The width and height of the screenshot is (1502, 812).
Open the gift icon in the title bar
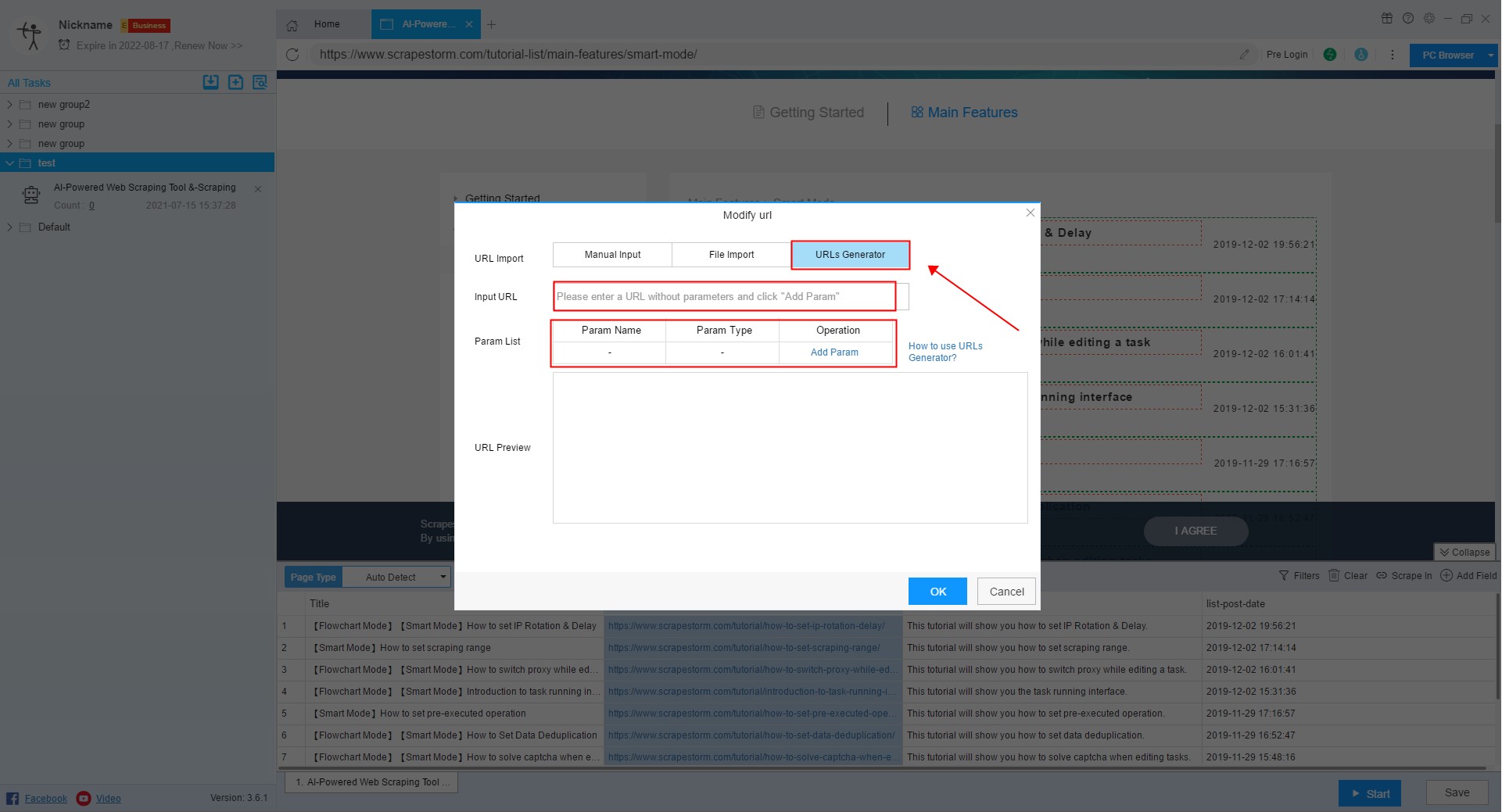pos(1387,18)
